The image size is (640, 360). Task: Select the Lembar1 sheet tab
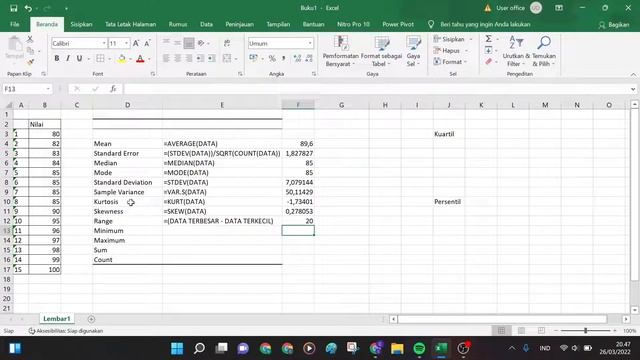click(x=57, y=319)
